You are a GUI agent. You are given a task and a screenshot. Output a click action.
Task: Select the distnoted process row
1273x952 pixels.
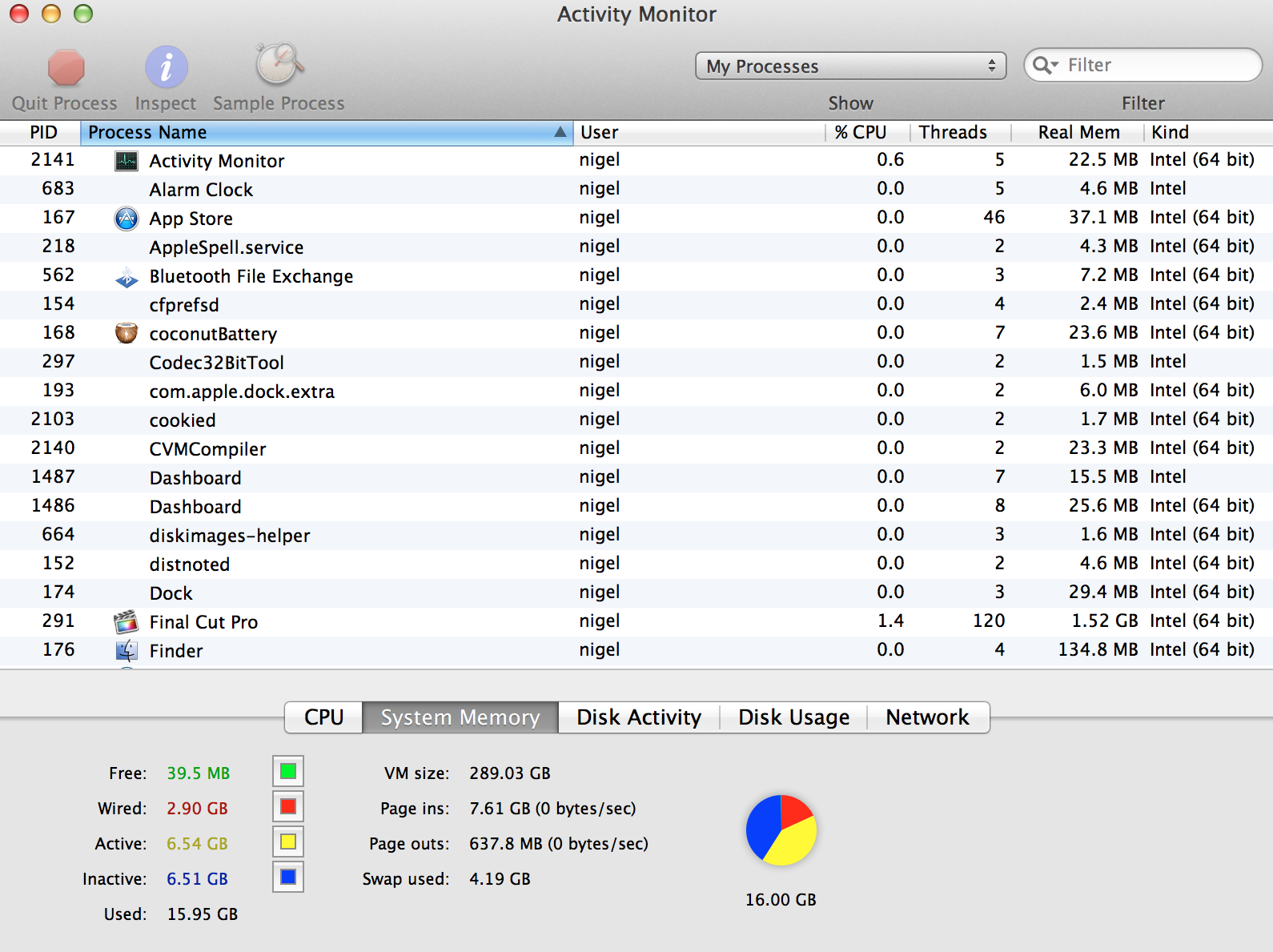click(x=636, y=564)
